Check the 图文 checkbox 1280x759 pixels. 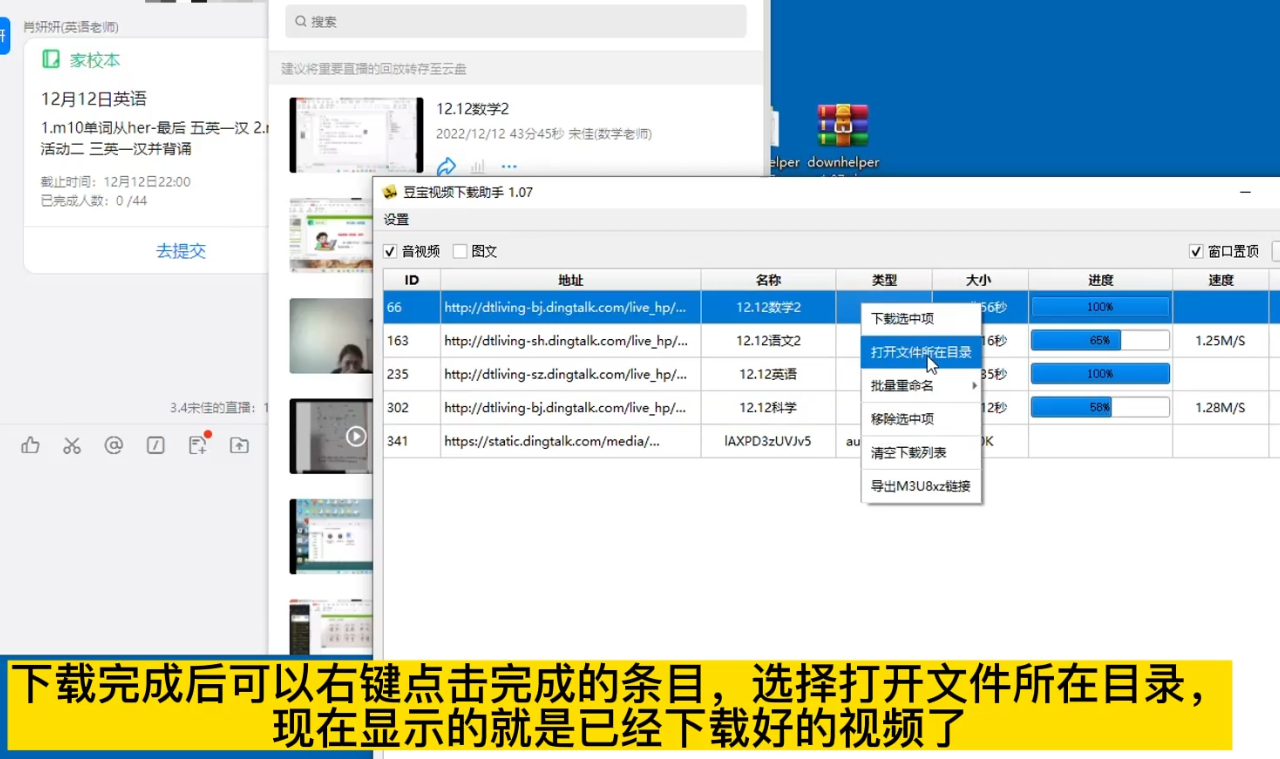(x=460, y=251)
